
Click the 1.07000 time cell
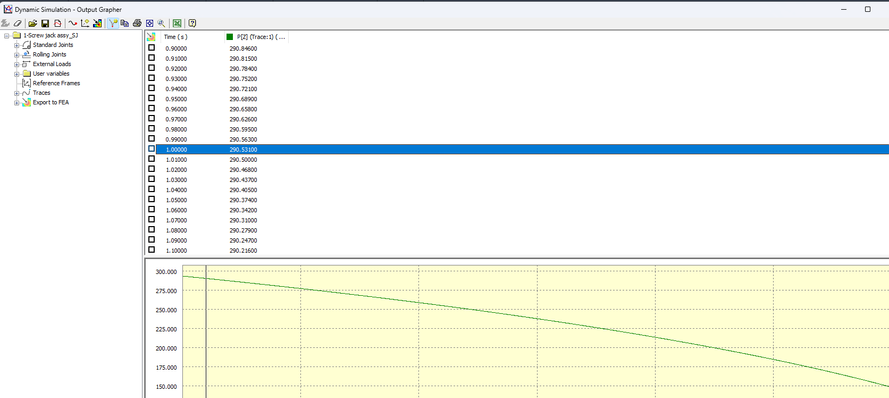click(176, 220)
